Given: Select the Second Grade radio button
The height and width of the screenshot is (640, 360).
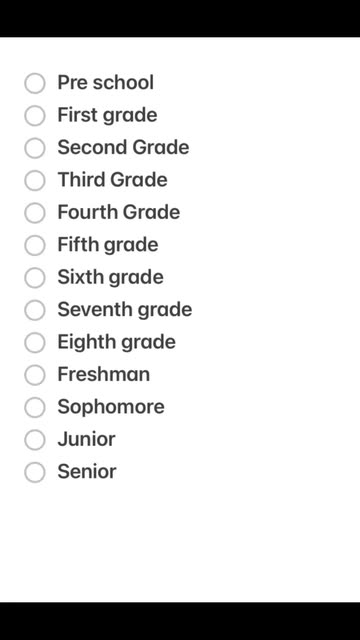Looking at the screenshot, I should coord(35,148).
